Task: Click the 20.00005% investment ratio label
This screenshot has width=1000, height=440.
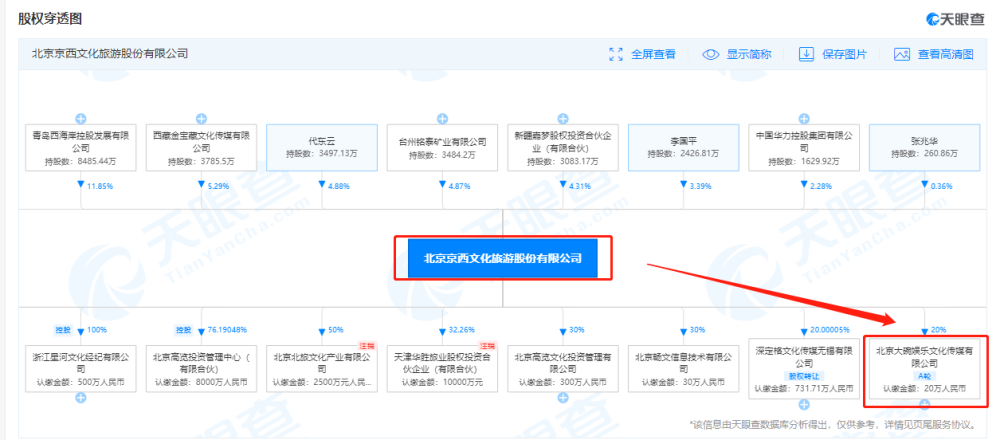Action: pos(828,330)
